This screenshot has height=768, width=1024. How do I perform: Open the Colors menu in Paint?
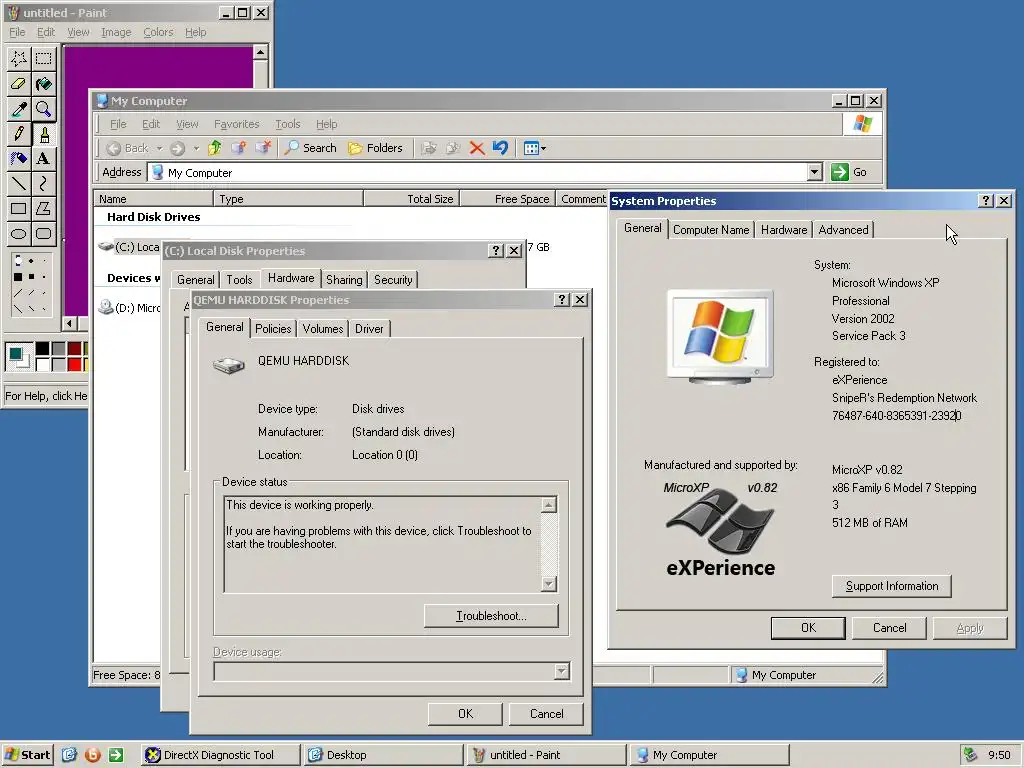click(x=158, y=32)
